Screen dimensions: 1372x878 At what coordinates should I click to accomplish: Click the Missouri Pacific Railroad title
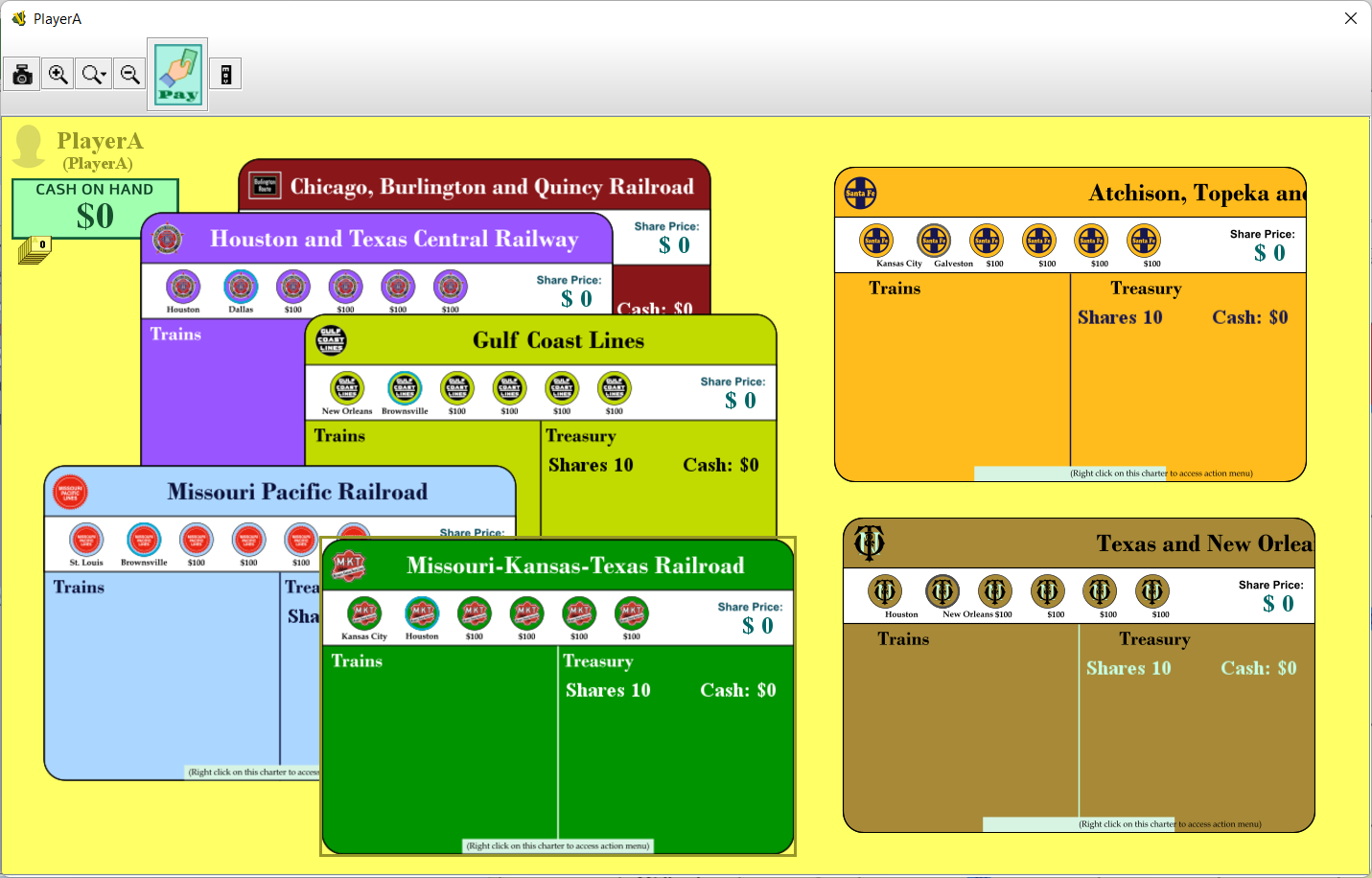tap(297, 492)
